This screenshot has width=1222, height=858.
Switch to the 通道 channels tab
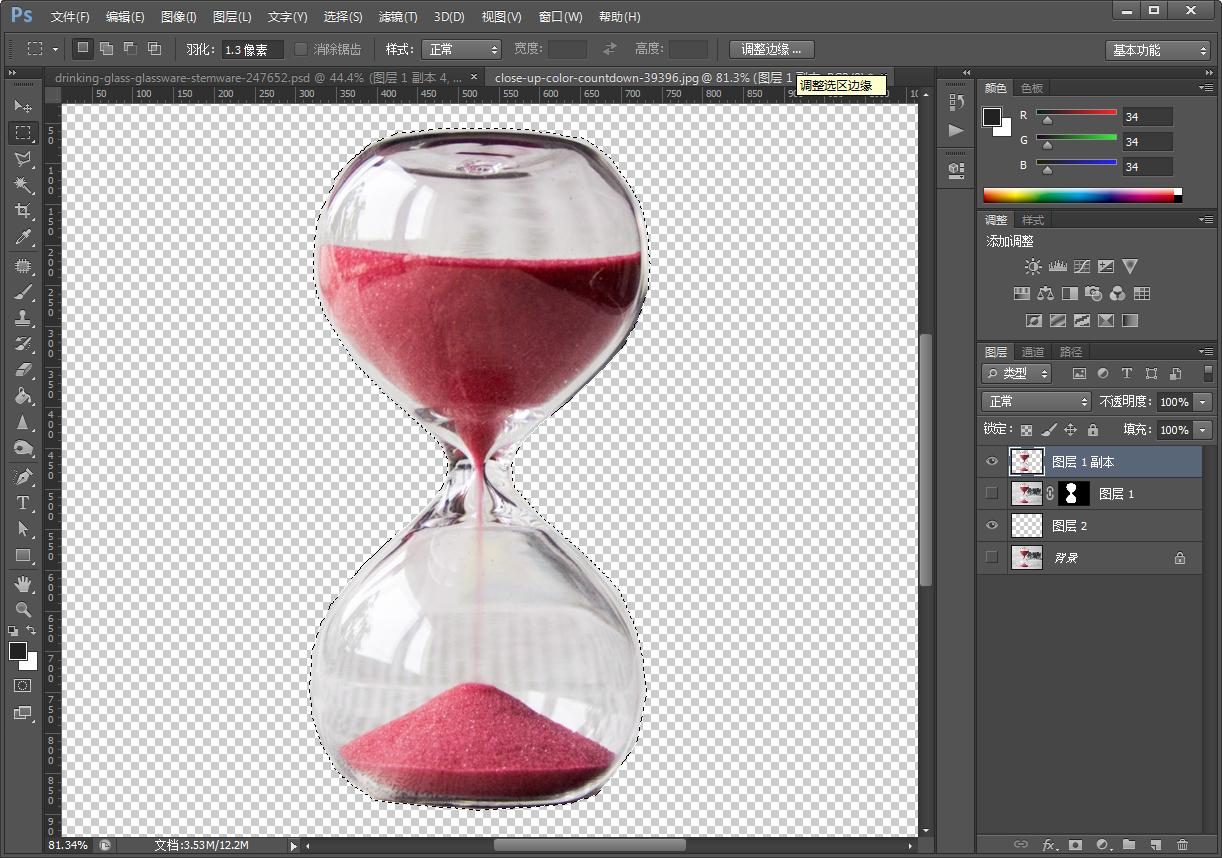pos(1033,352)
